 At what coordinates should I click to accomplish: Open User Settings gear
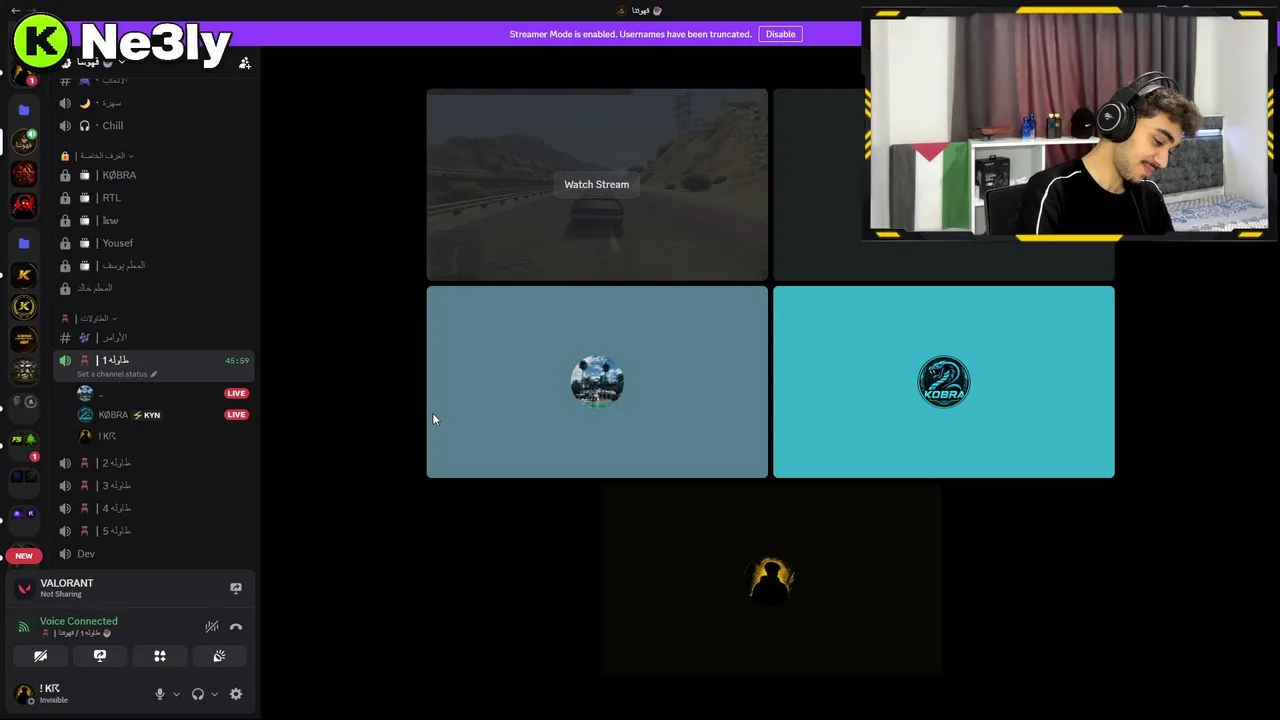[236, 694]
